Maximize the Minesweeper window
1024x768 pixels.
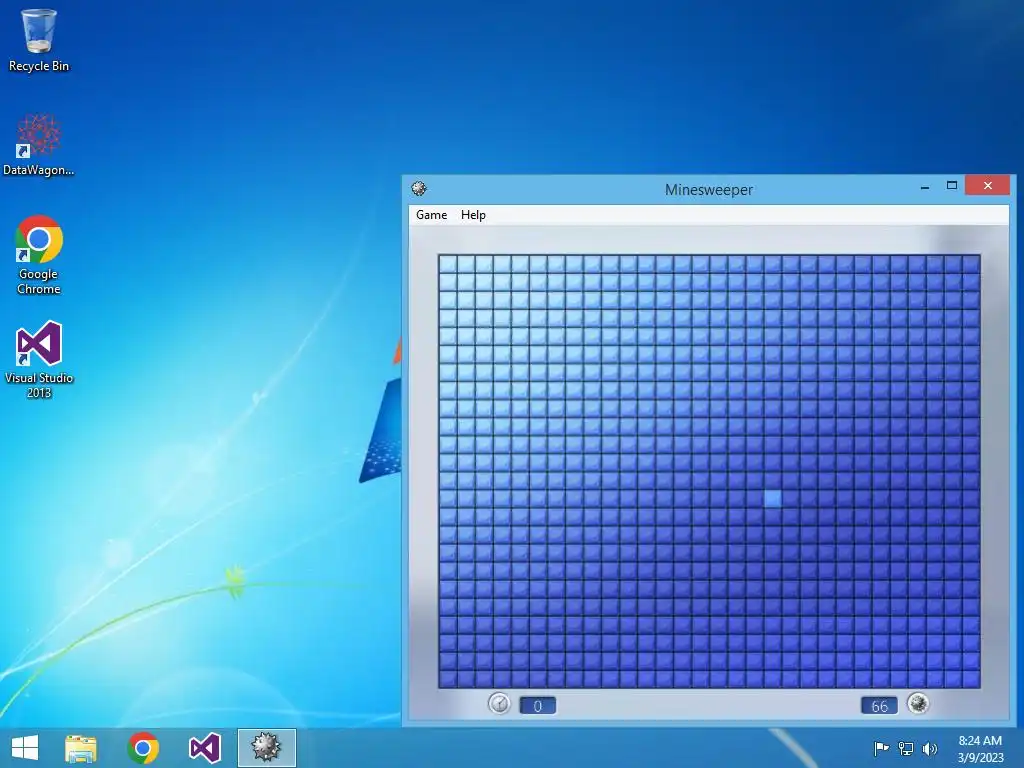point(952,186)
